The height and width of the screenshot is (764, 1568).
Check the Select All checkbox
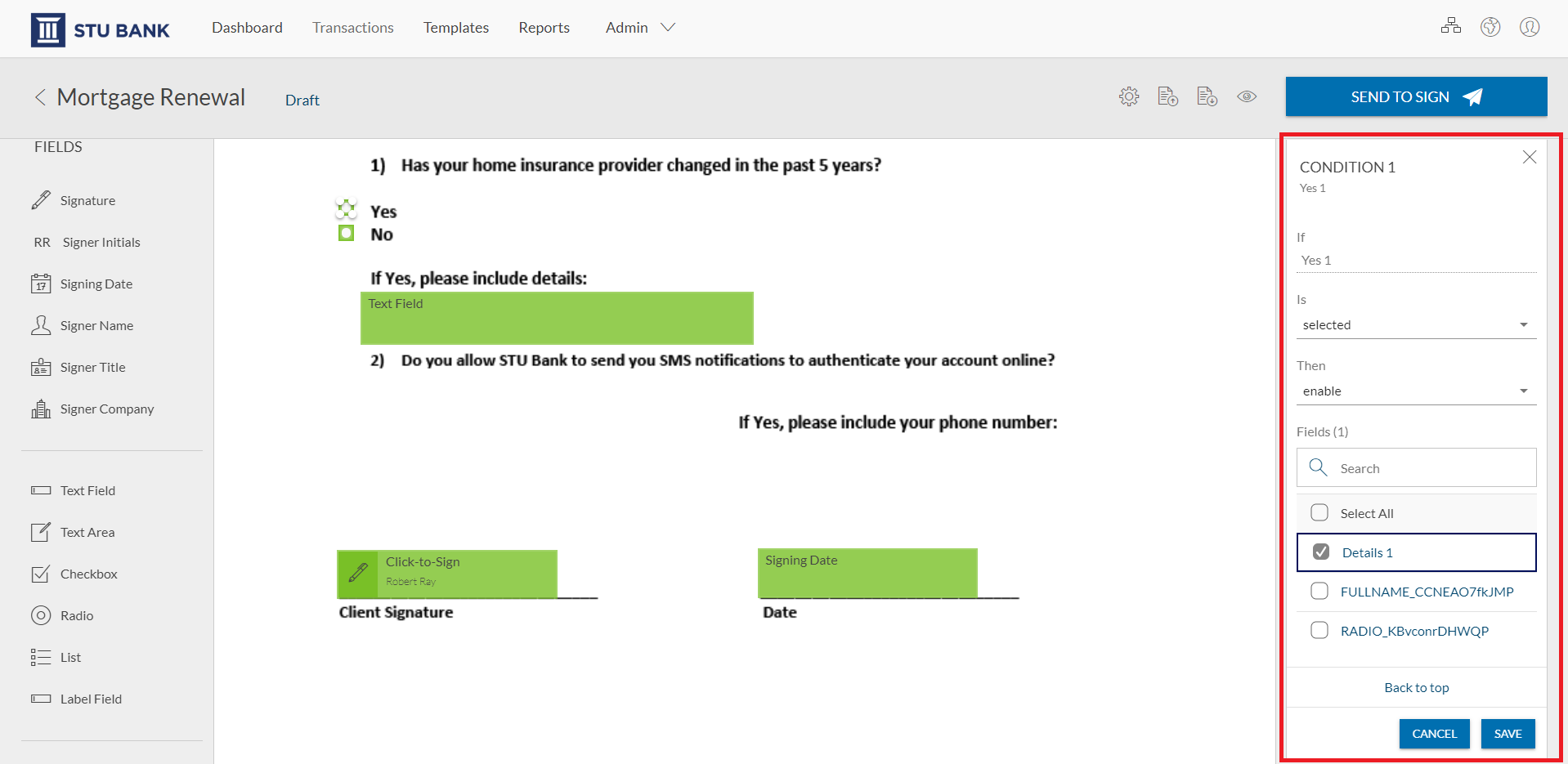[1319, 512]
